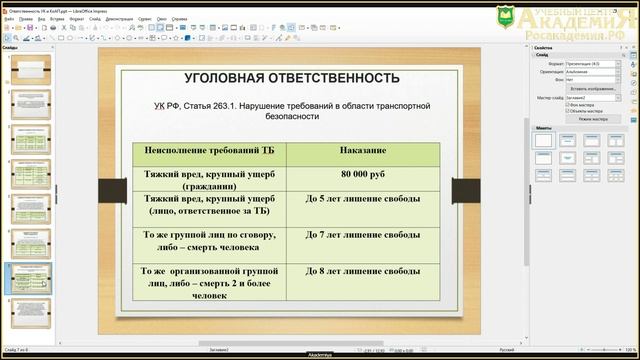Screen dimensions: 640x360
Task: Open the Формат menu
Action: tap(77, 19)
